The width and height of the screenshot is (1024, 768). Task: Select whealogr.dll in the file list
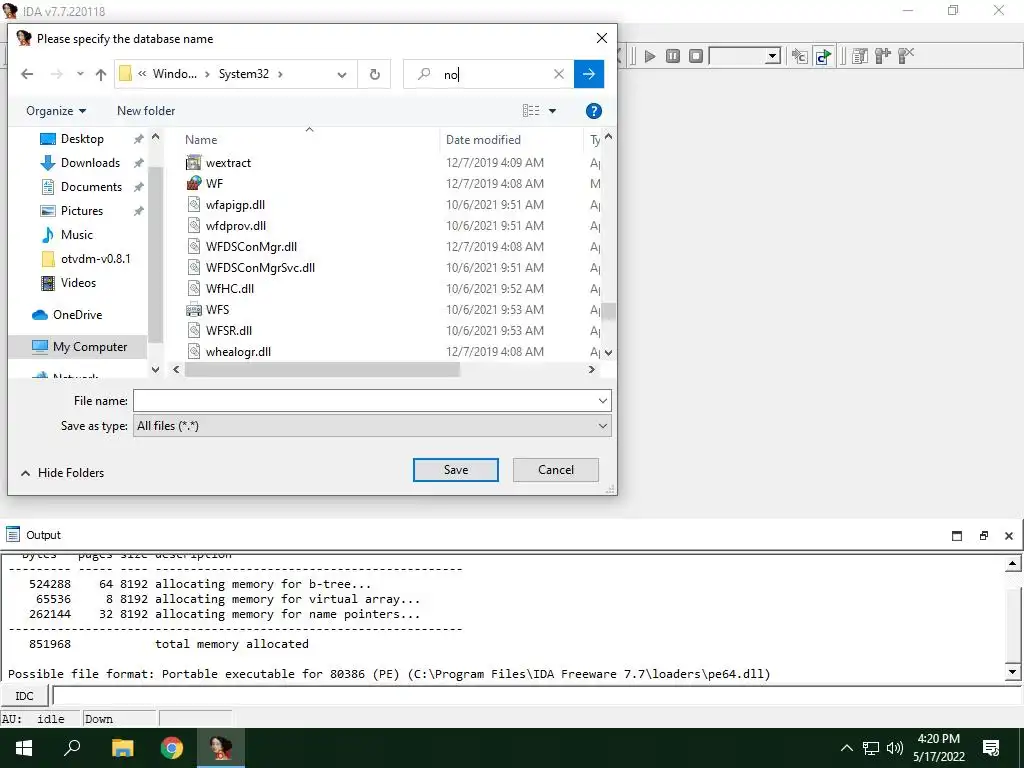tap(238, 351)
